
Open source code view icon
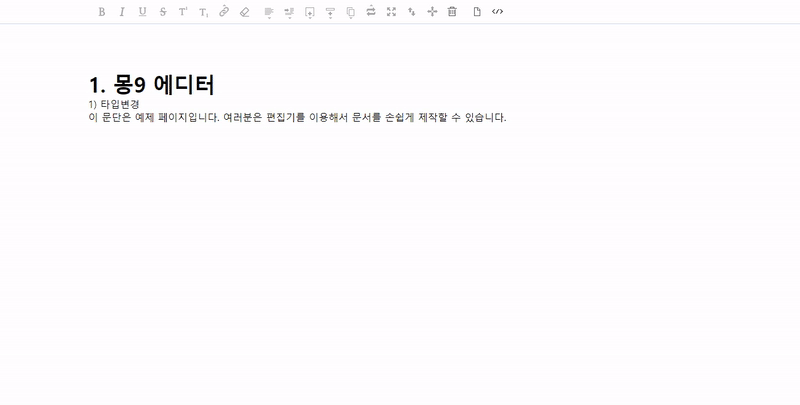tap(498, 12)
